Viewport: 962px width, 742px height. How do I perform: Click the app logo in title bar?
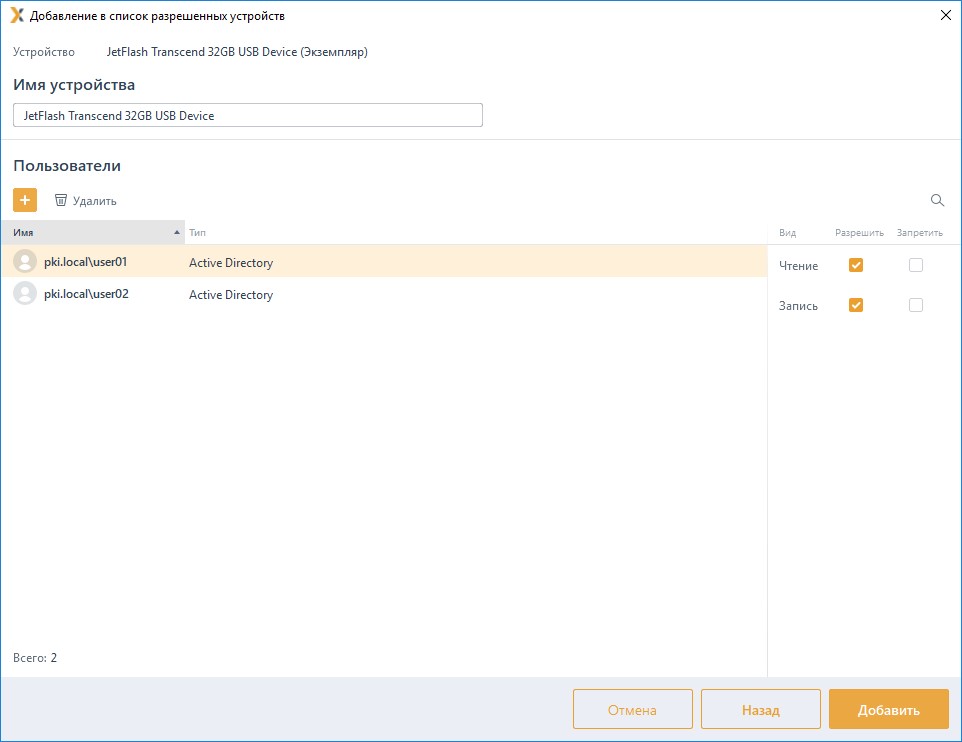pos(16,15)
